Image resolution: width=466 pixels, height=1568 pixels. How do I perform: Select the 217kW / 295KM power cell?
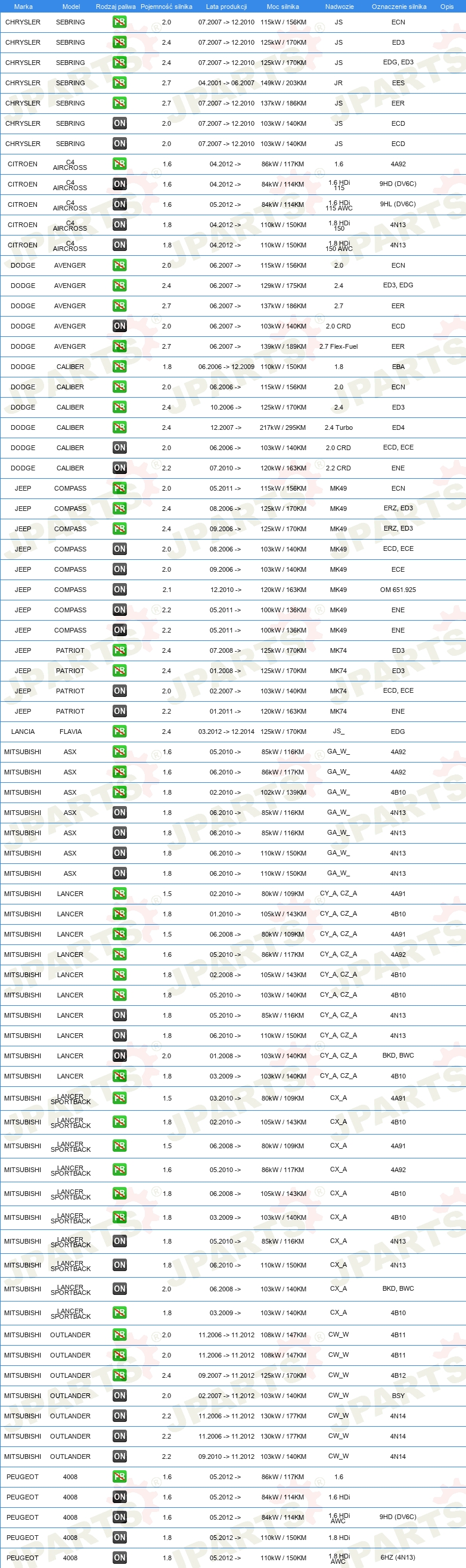click(x=283, y=427)
